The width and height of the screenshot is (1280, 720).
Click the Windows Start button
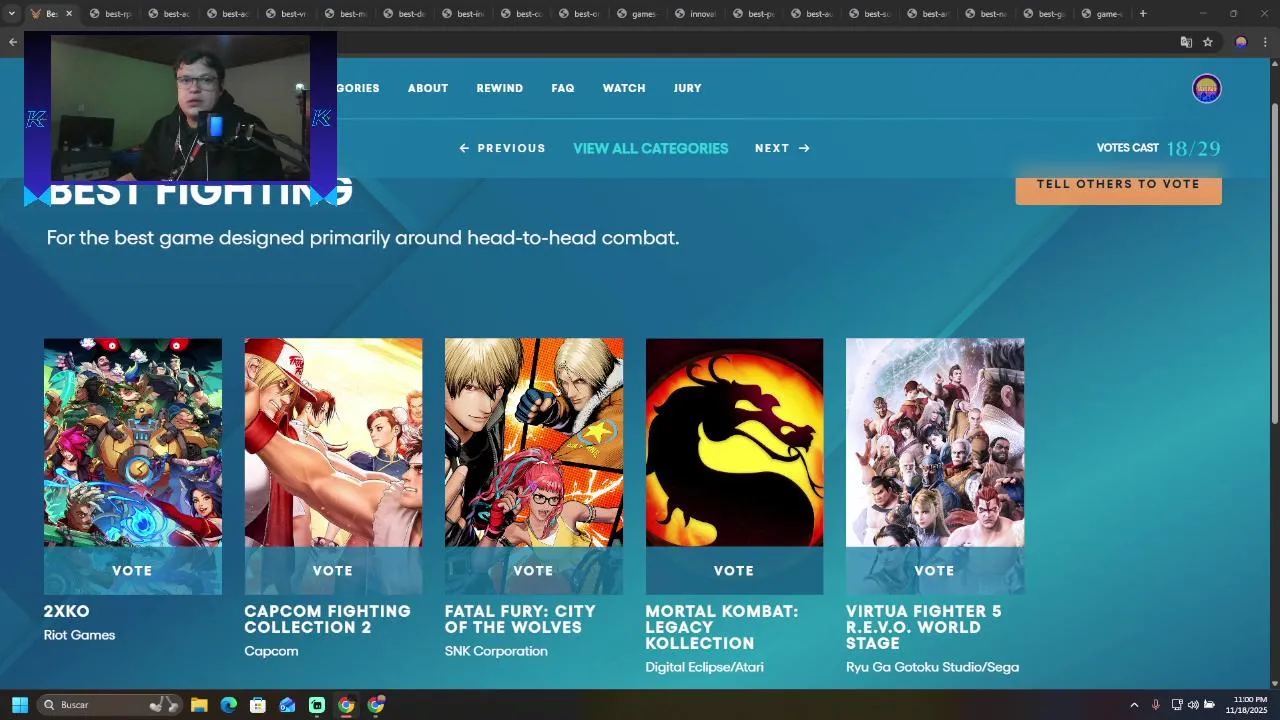pos(19,705)
